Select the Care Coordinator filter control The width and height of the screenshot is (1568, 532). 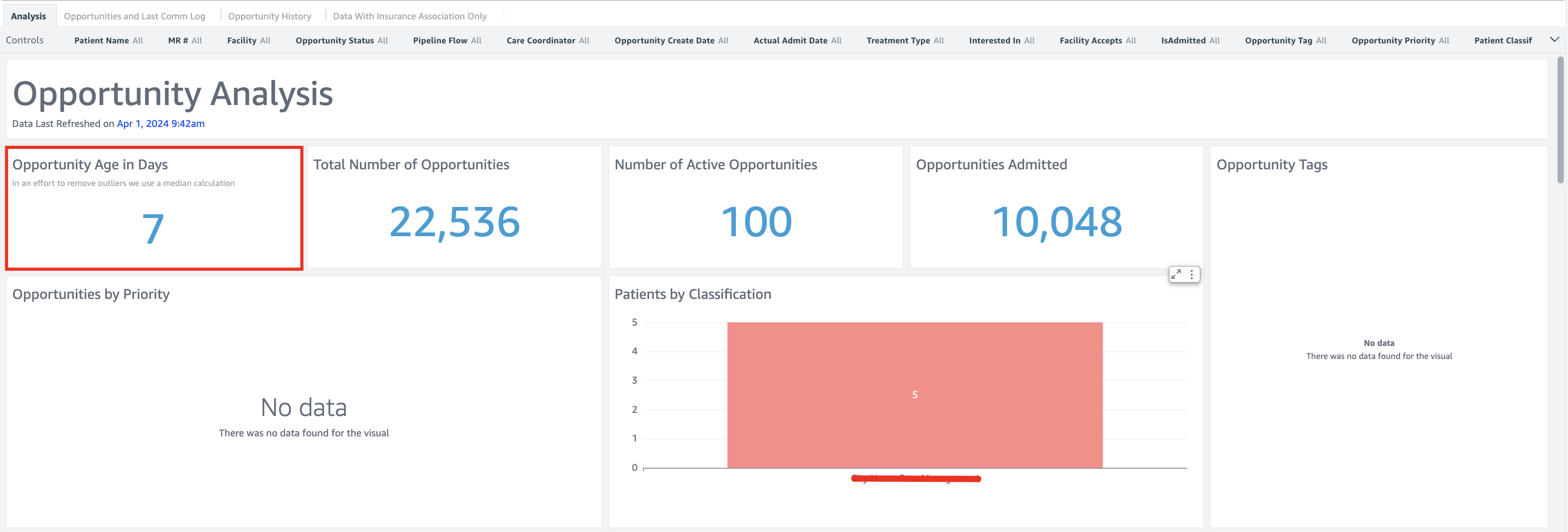547,40
